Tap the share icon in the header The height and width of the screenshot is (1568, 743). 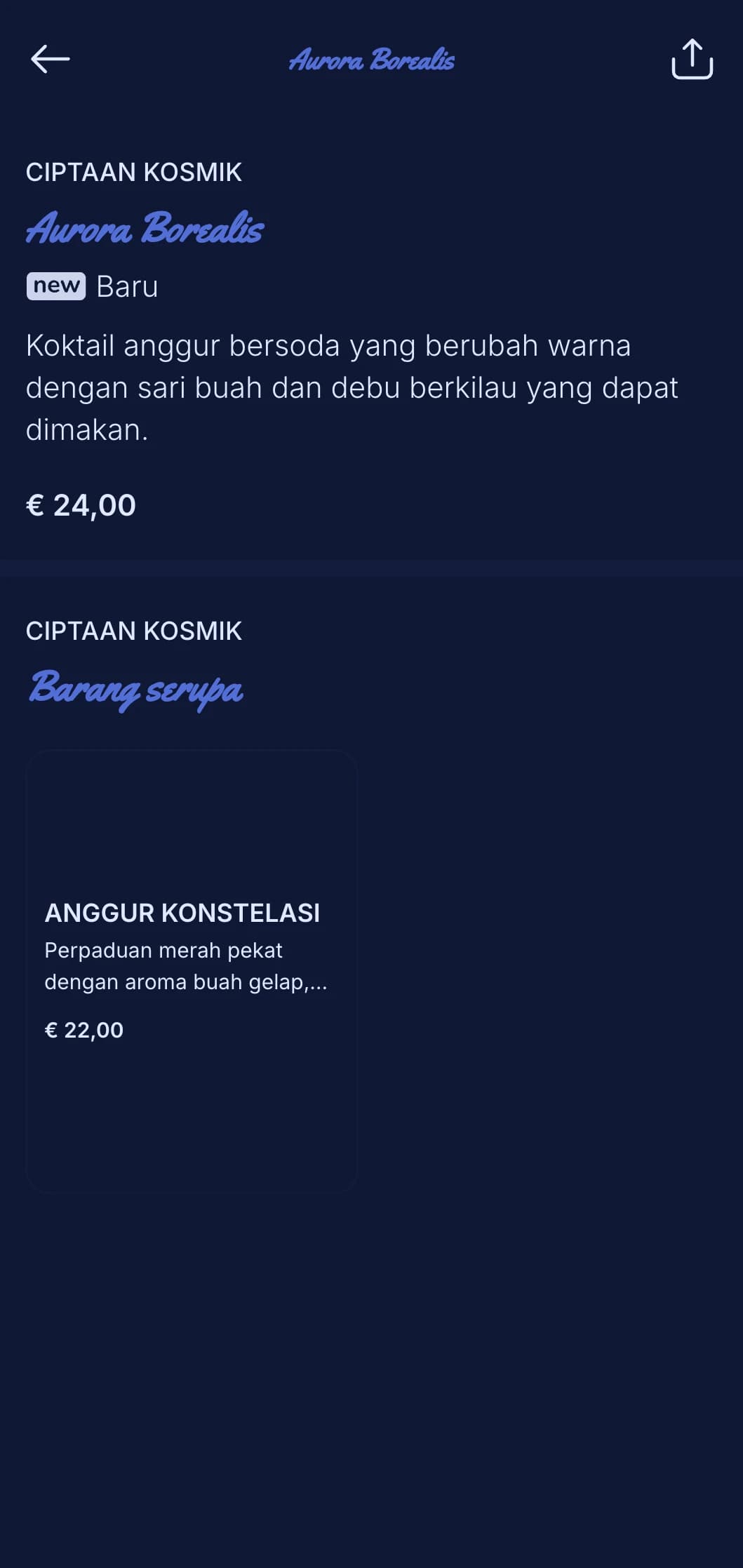tap(692, 59)
